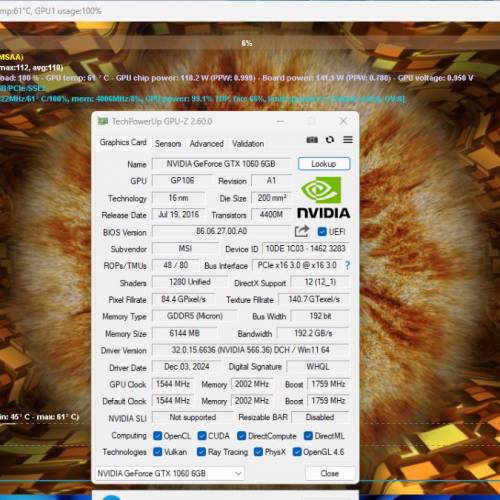Click the 84.4 GPixel/s Pixel Fillrate value
This screenshot has width=500, height=500.
tap(183, 299)
